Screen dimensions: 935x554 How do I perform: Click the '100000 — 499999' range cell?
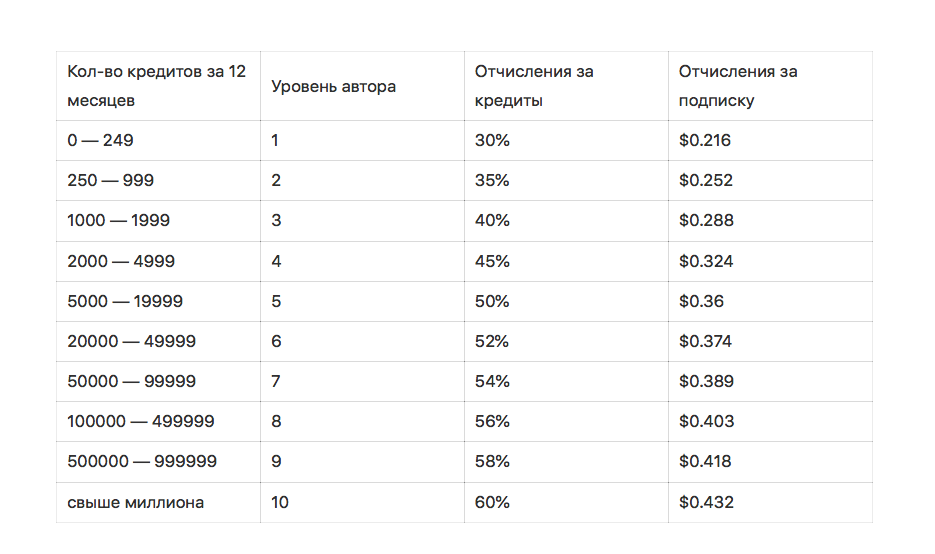pyautogui.click(x=158, y=421)
